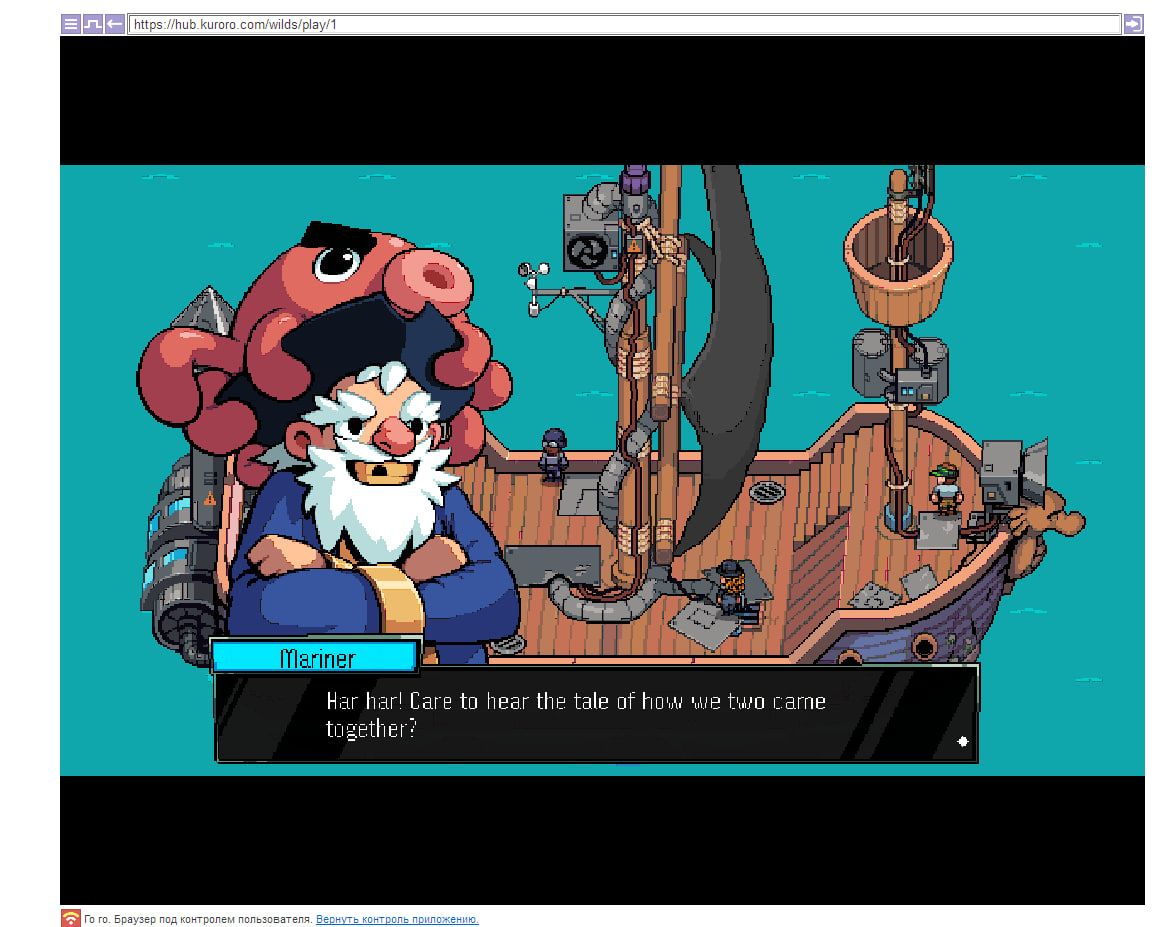Click the round drain grate on deck
This screenshot has height=927, width=1156.
(767, 491)
